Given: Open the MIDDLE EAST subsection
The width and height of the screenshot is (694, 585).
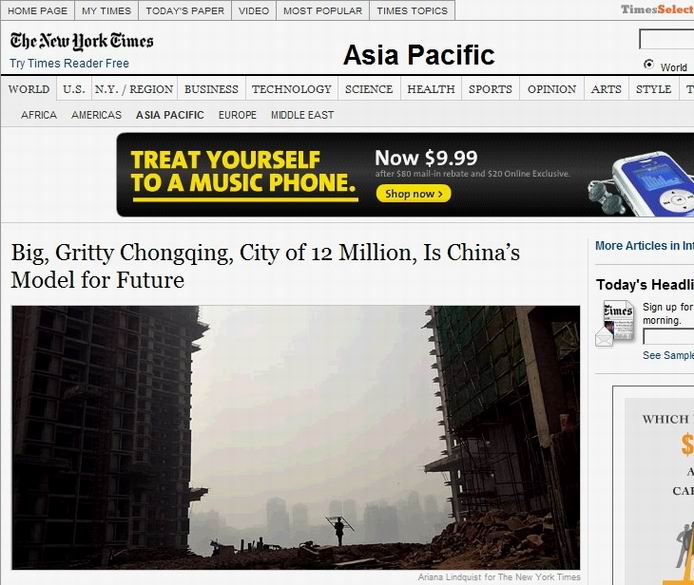Looking at the screenshot, I should (x=302, y=115).
